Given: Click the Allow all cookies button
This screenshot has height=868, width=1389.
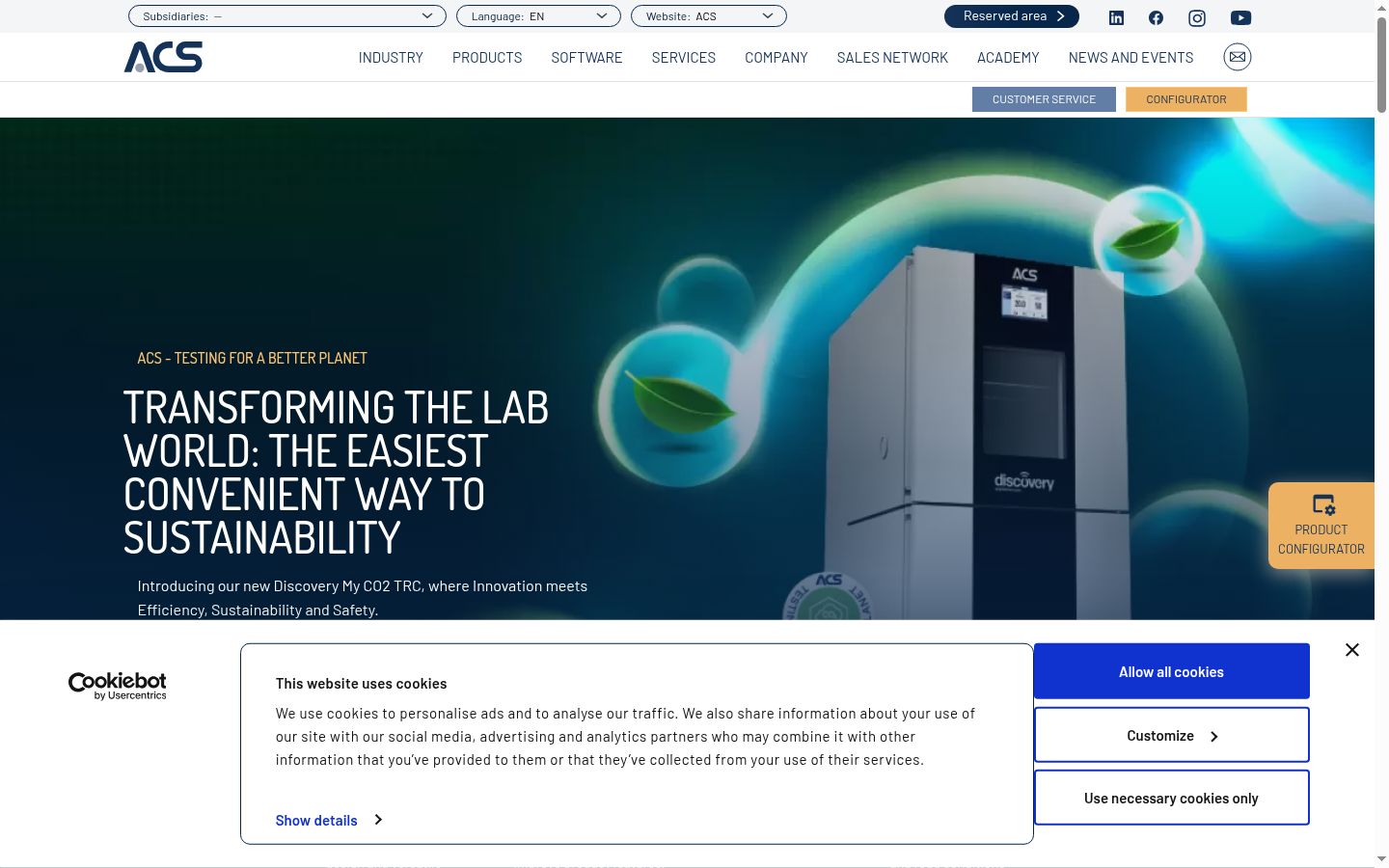Looking at the screenshot, I should [x=1172, y=671].
